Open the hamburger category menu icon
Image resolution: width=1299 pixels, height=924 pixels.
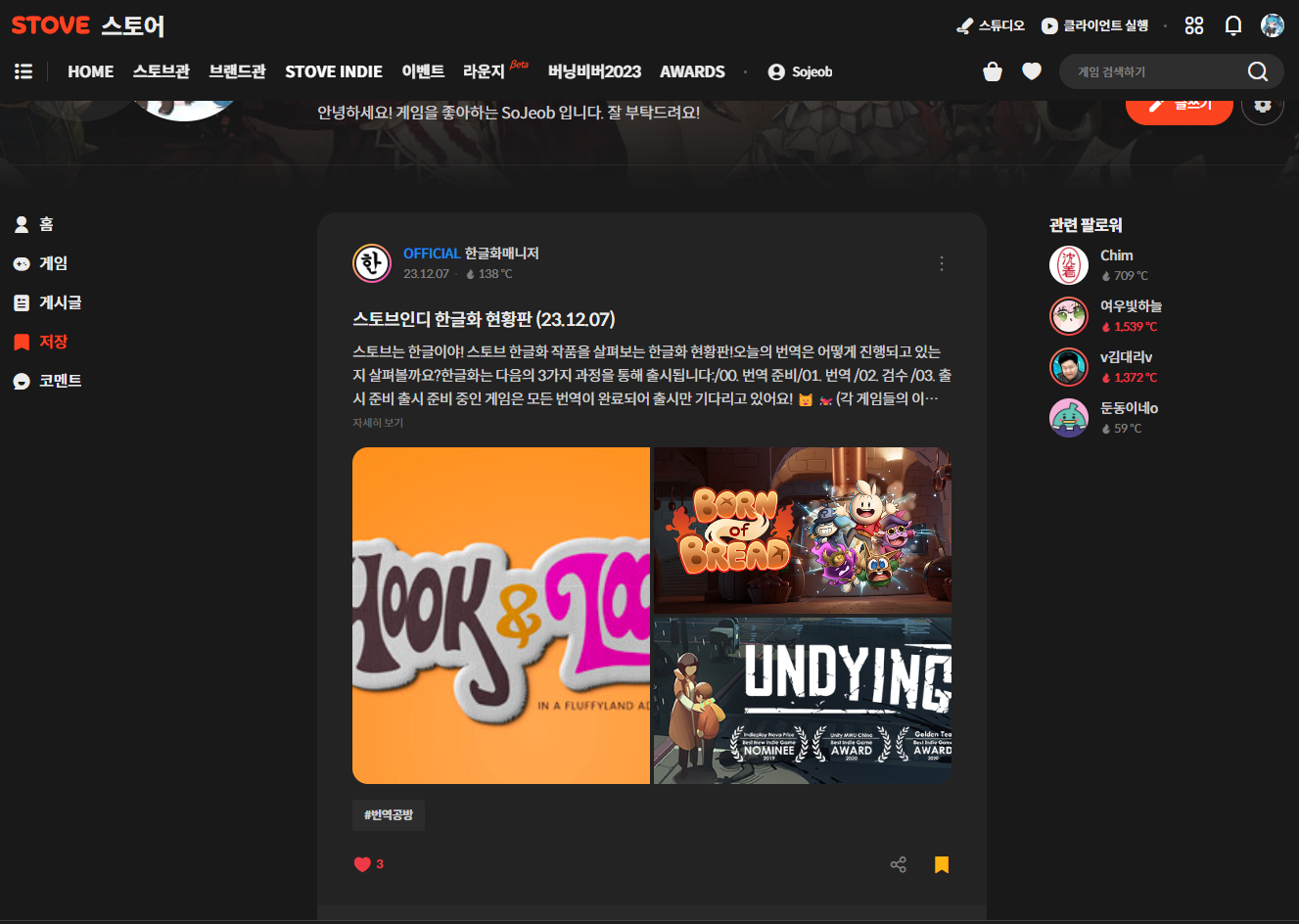[23, 71]
